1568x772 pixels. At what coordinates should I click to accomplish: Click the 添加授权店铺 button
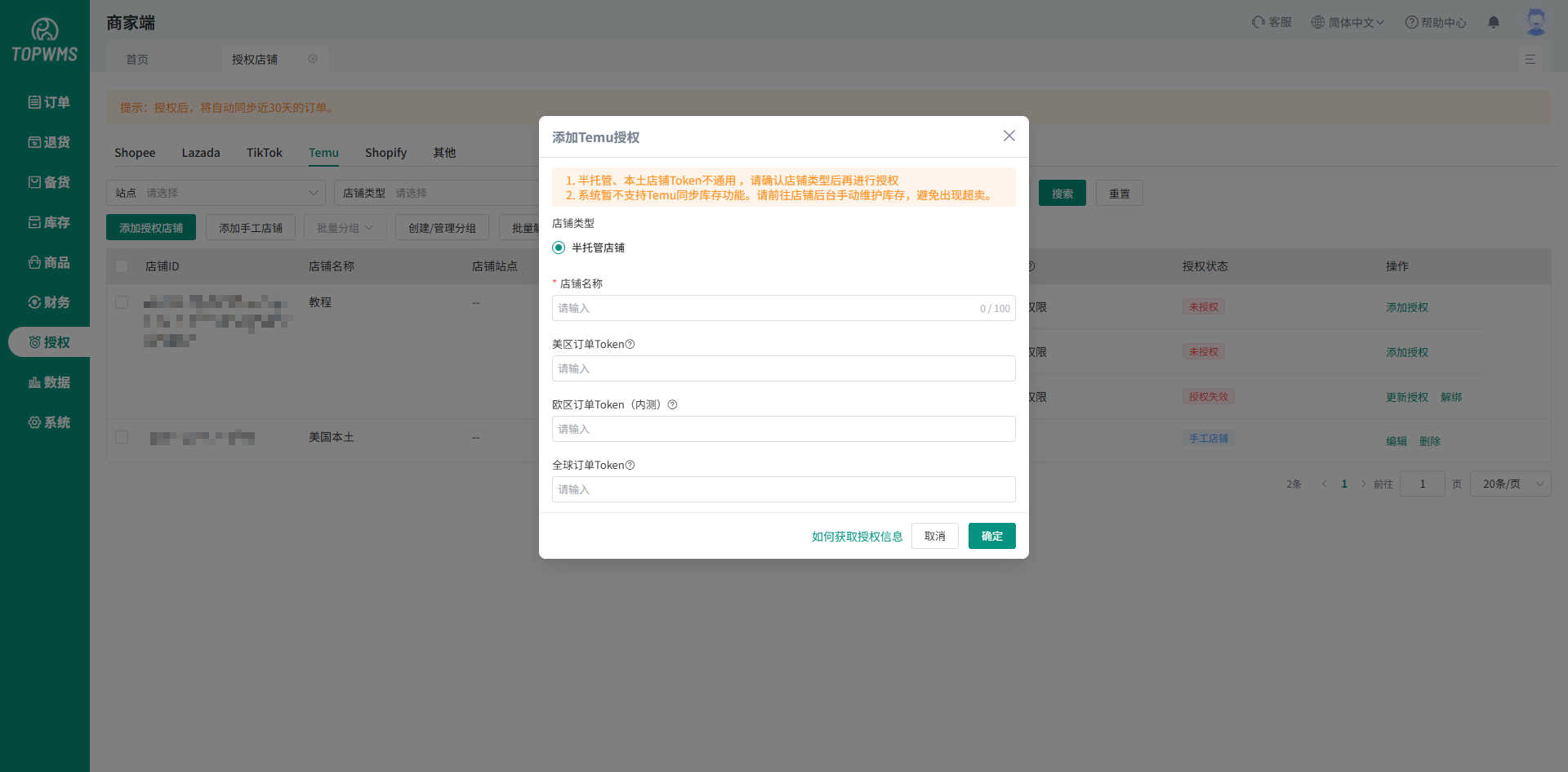pos(151,228)
